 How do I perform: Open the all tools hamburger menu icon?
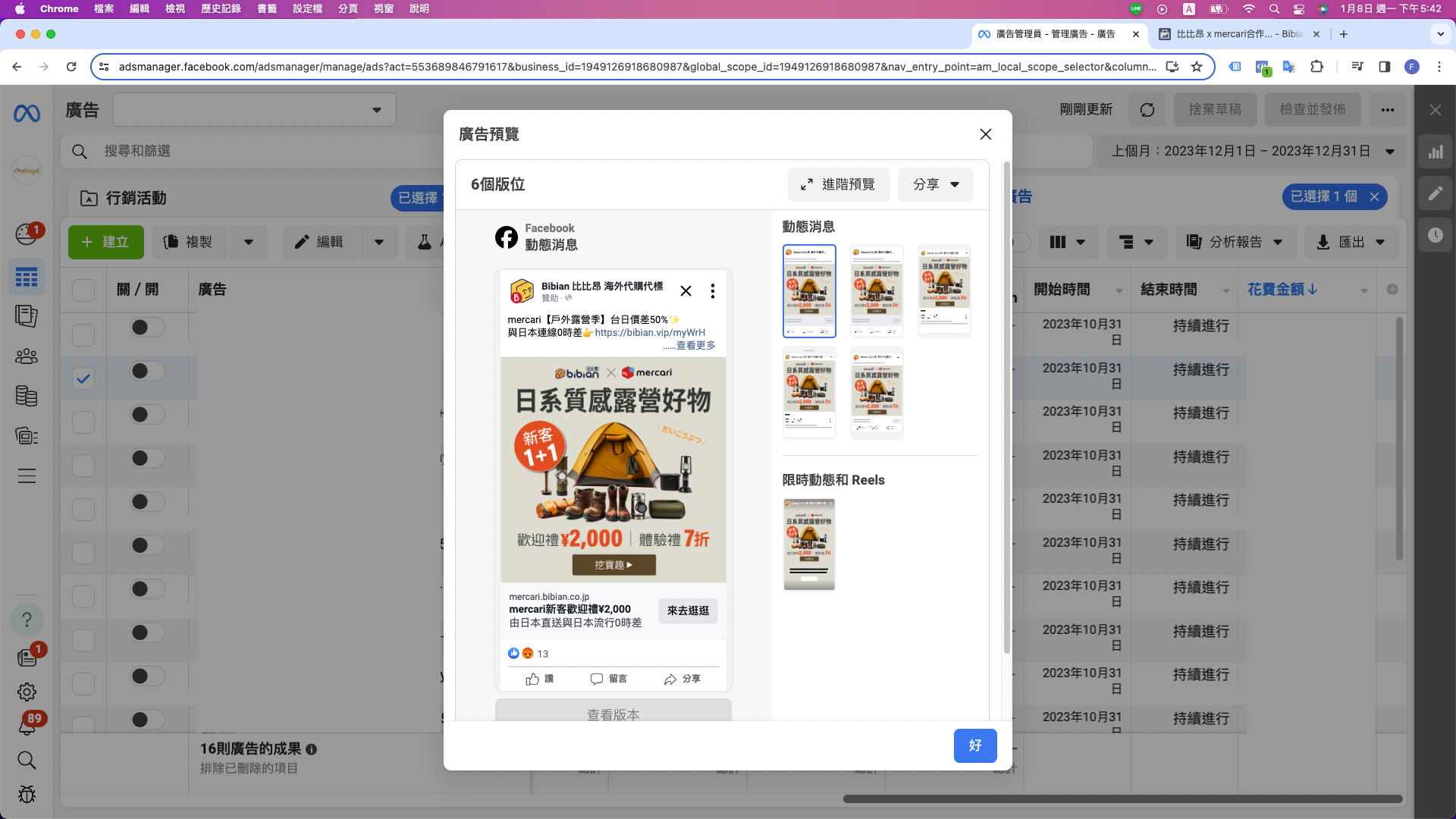coord(27,476)
